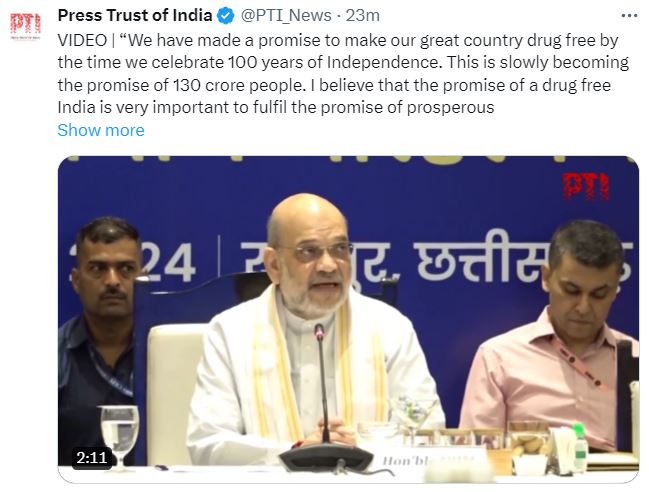Click the Press Trust of India name
The width and height of the screenshot is (649, 492).
click(x=135, y=16)
